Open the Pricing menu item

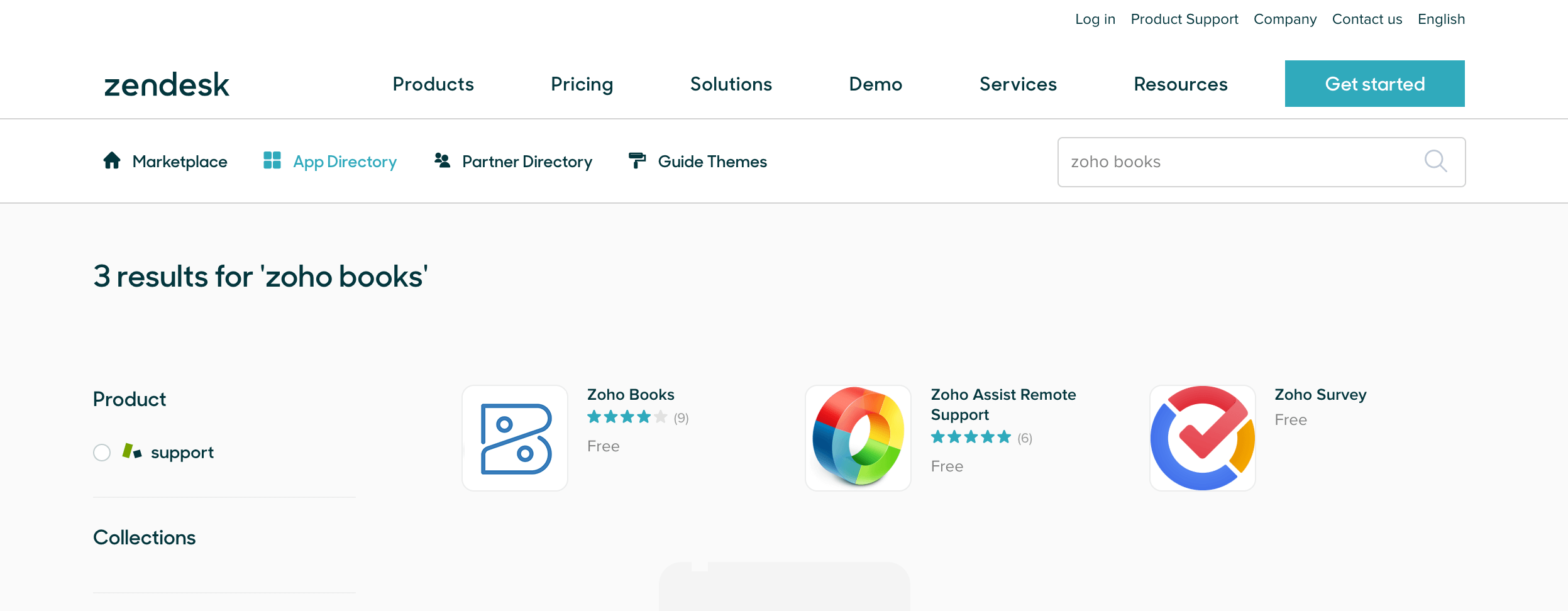[x=582, y=84]
